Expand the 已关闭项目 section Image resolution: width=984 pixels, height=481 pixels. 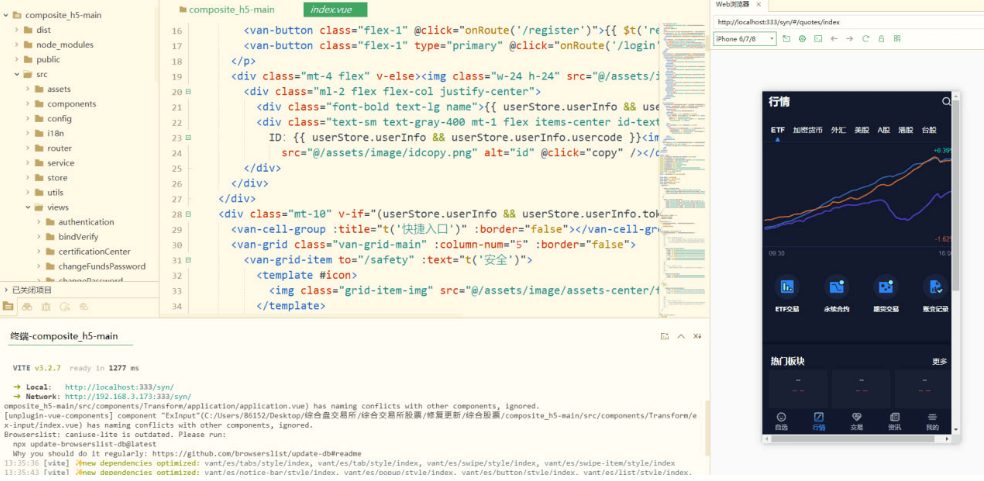click(x=5, y=289)
